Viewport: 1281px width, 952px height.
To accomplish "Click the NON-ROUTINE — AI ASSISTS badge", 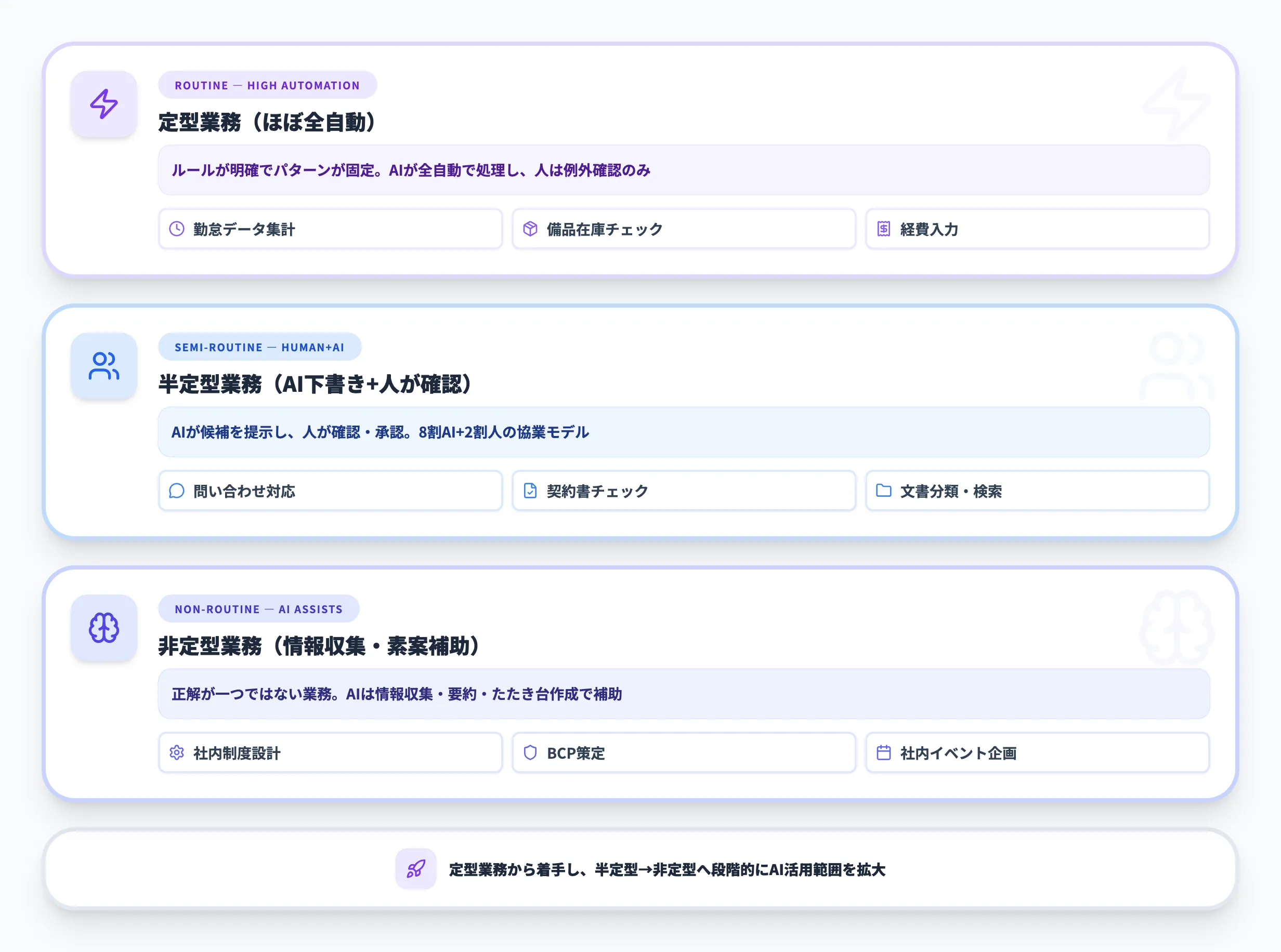I will click(258, 609).
